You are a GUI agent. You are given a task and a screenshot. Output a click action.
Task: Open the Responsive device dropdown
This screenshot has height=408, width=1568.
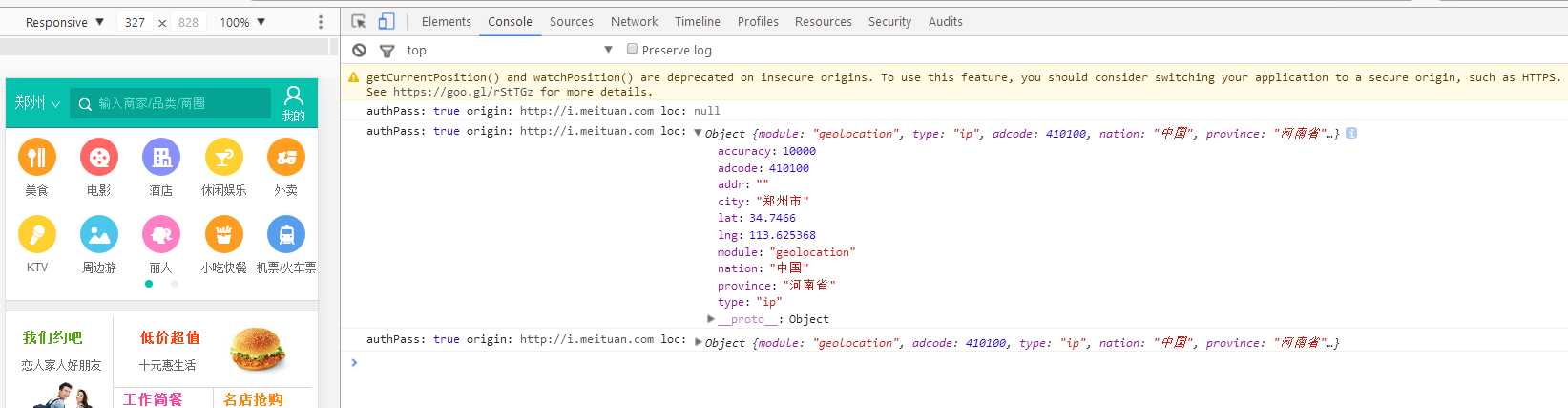click(x=64, y=22)
